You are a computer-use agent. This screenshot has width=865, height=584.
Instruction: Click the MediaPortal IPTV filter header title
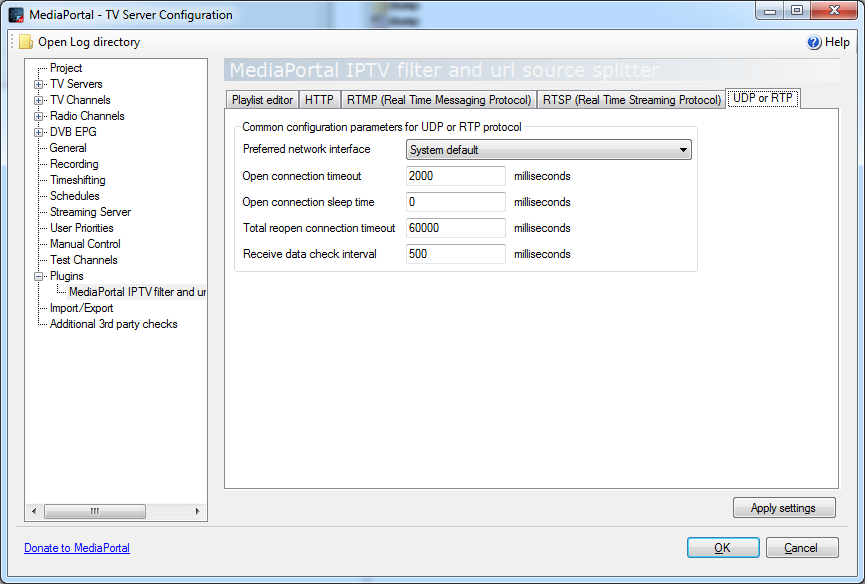click(444, 70)
